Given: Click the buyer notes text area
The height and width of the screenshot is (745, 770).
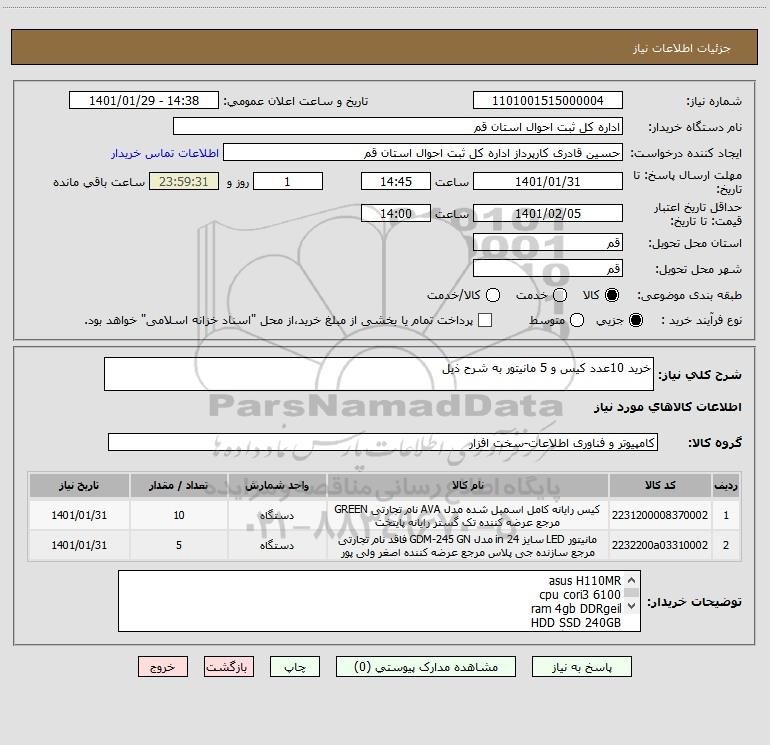Looking at the screenshot, I should click(x=379, y=601).
